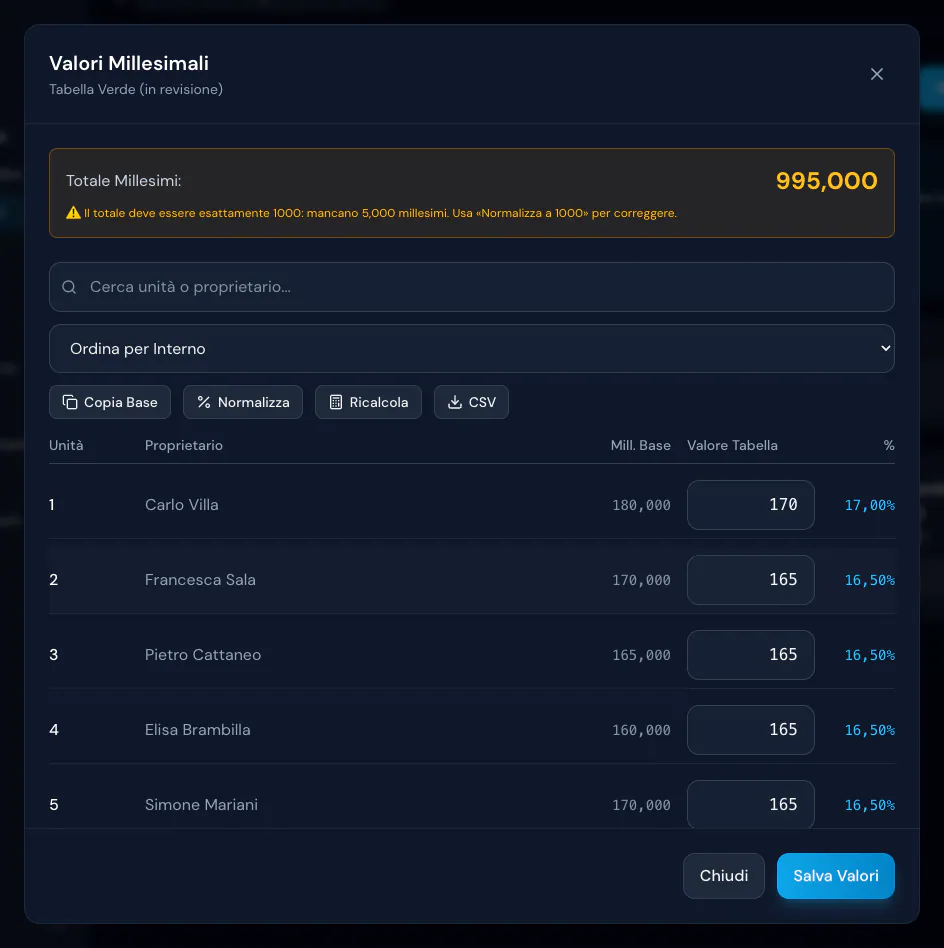
Task: Click the Copia Base copy icon
Action: tap(70, 402)
